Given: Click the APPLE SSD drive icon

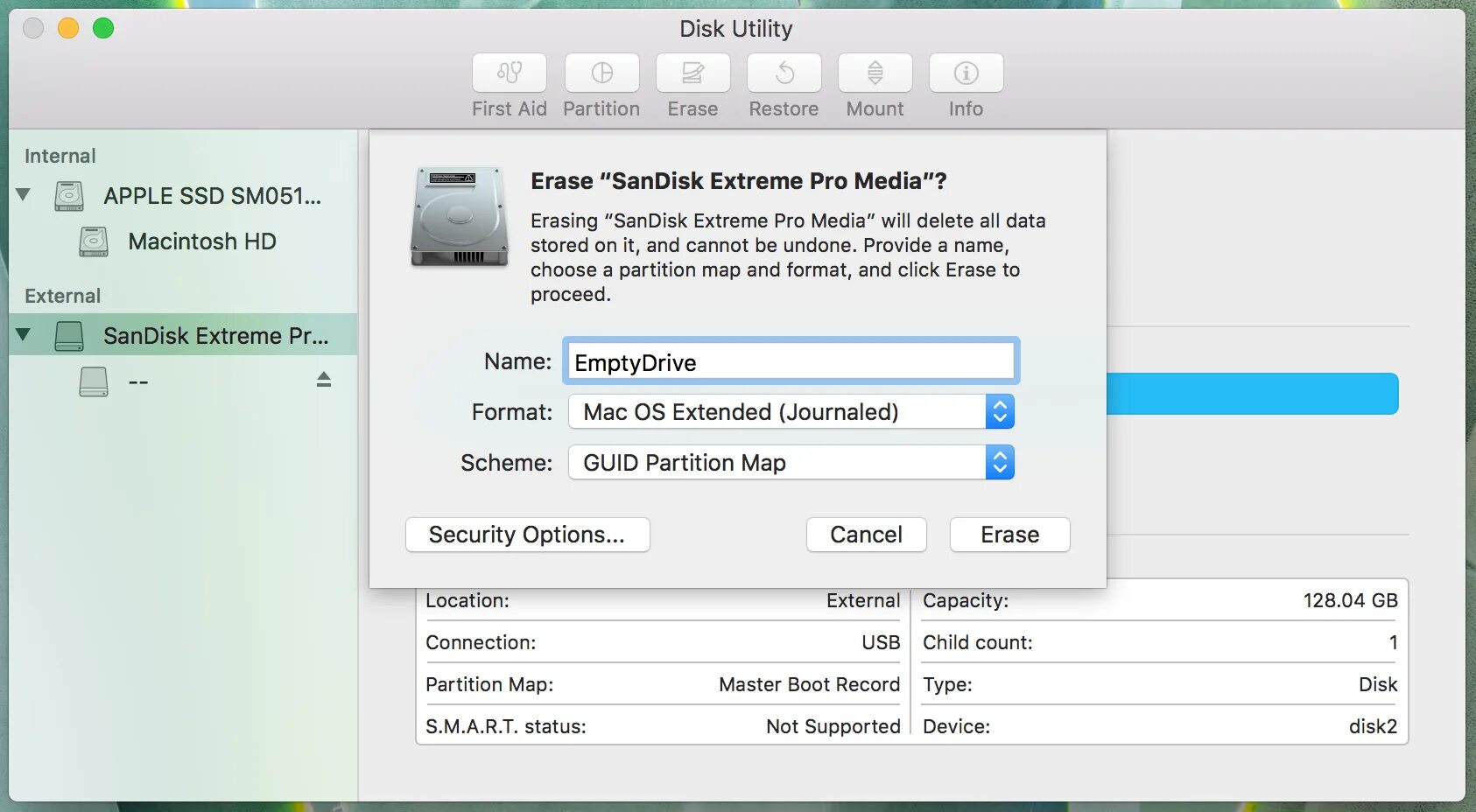Looking at the screenshot, I should point(69,196).
